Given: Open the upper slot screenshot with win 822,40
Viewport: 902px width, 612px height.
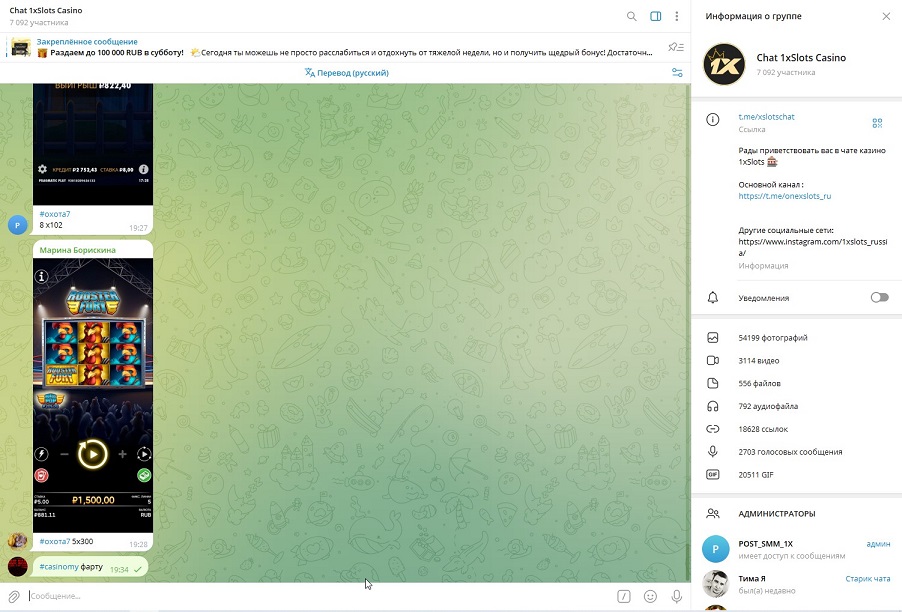Looking at the screenshot, I should (93, 144).
